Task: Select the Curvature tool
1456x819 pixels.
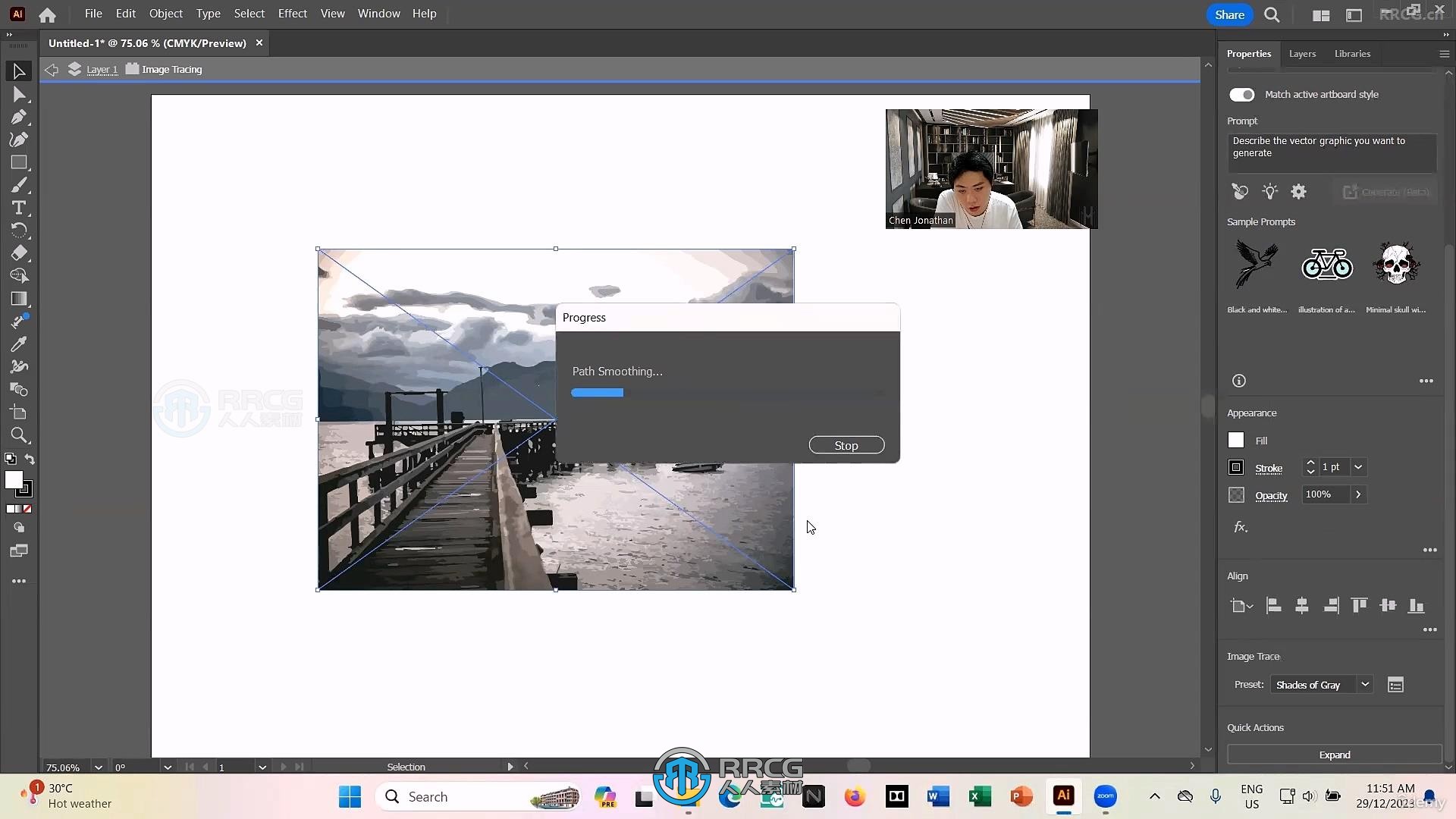Action: 19,140
